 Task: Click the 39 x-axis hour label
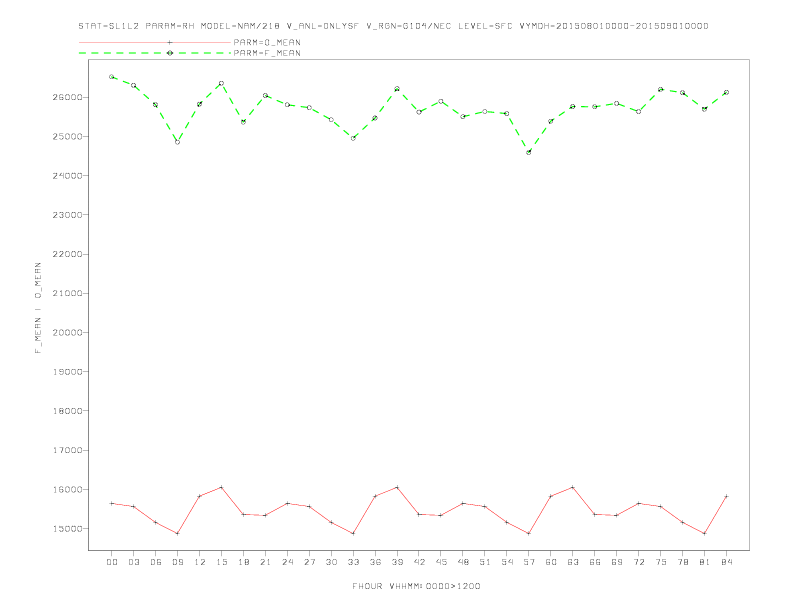pos(397,562)
